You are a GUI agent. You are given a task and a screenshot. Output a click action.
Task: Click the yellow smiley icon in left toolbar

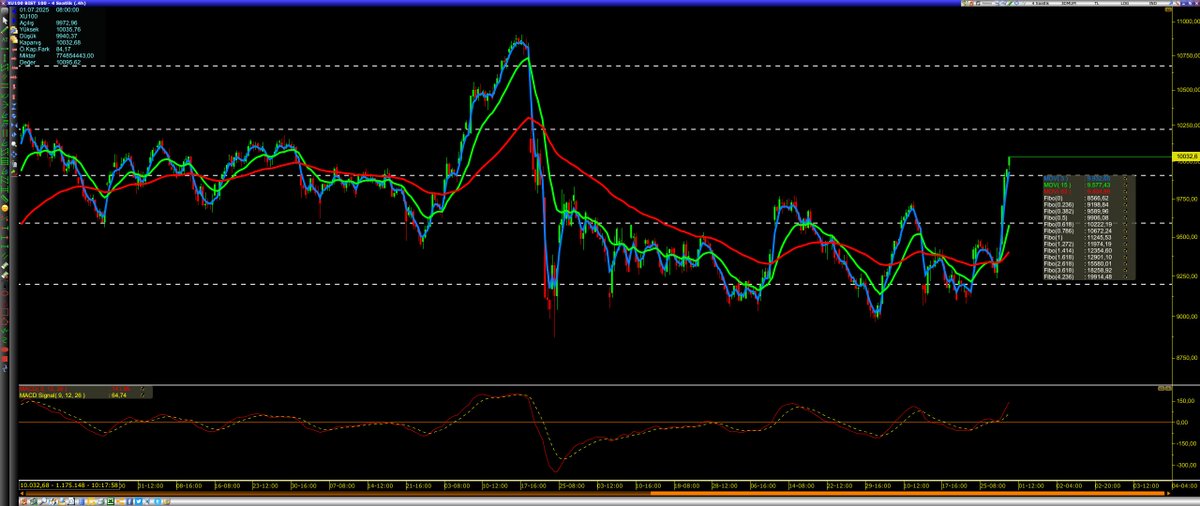(x=5, y=208)
